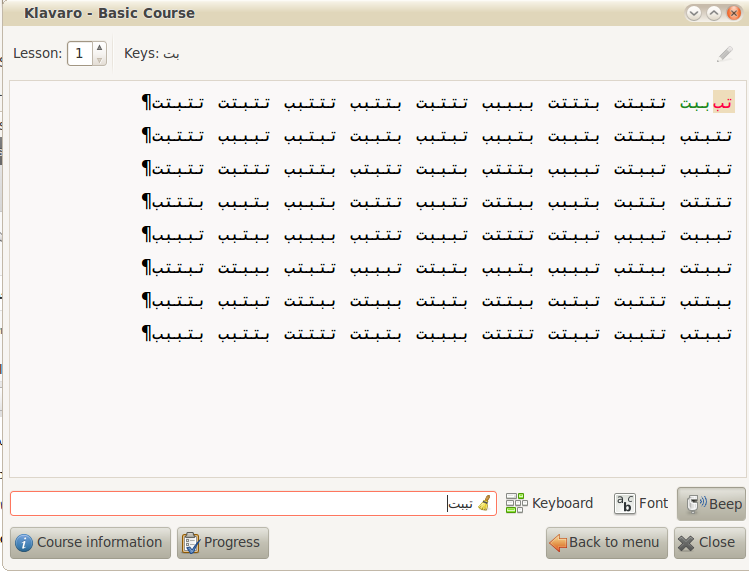Click the pilcrow ending the first line

147,103
